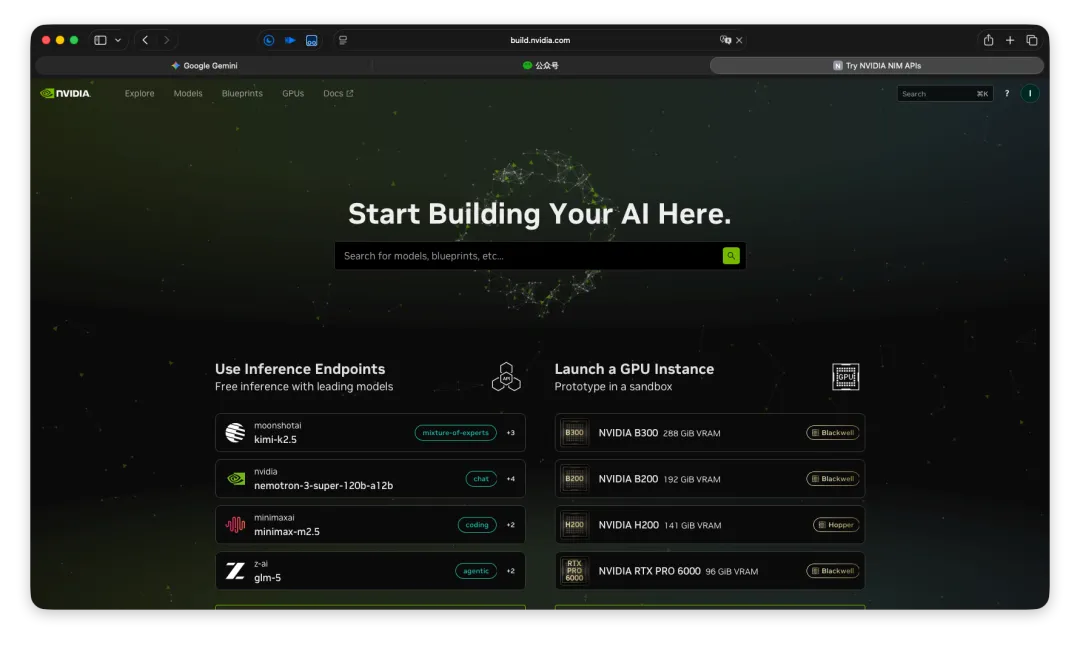Expand the +4 tags on nemotron-3-super
The height and width of the screenshot is (646, 1080).
(x=510, y=479)
